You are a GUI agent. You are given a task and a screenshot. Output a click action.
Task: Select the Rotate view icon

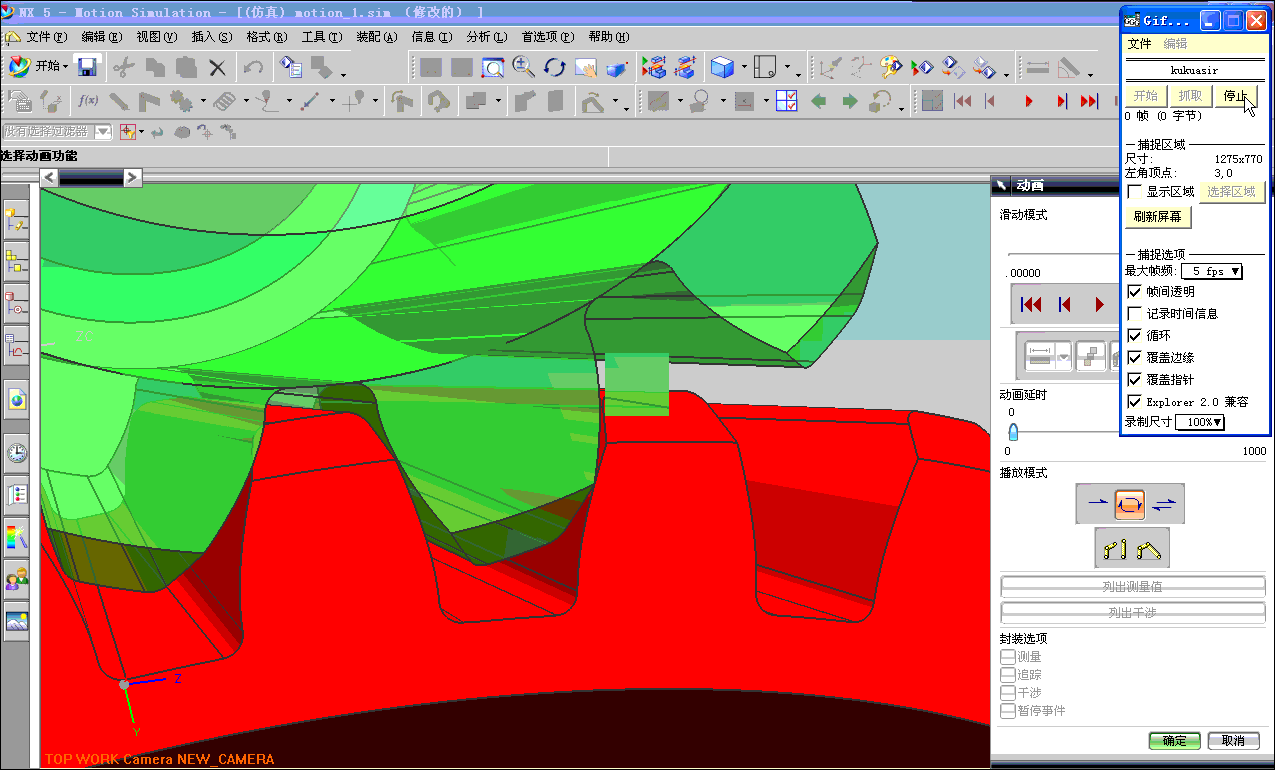[x=554, y=67]
